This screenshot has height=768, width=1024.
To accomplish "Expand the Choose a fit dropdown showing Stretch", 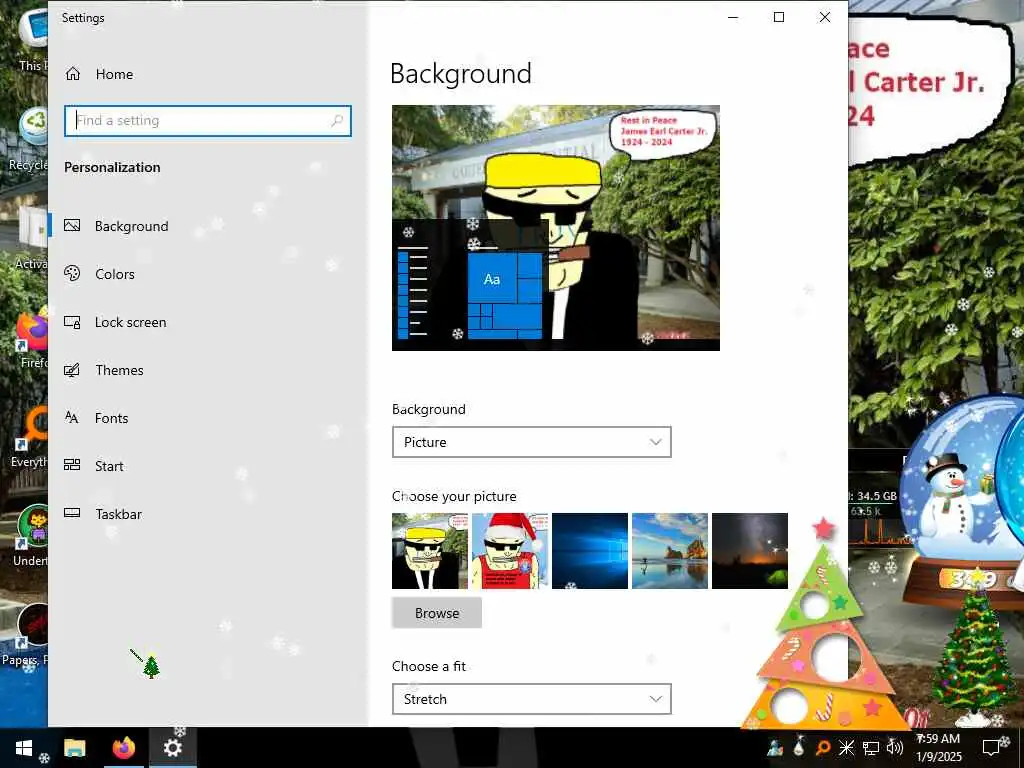I will pos(532,699).
